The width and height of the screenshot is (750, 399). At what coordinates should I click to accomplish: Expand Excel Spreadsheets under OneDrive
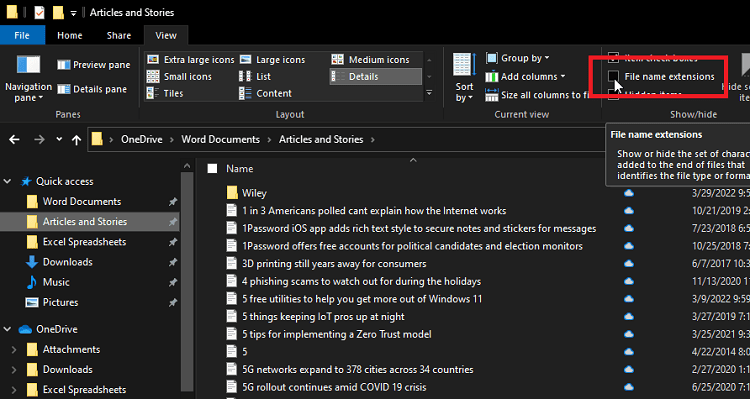click(x=14, y=390)
